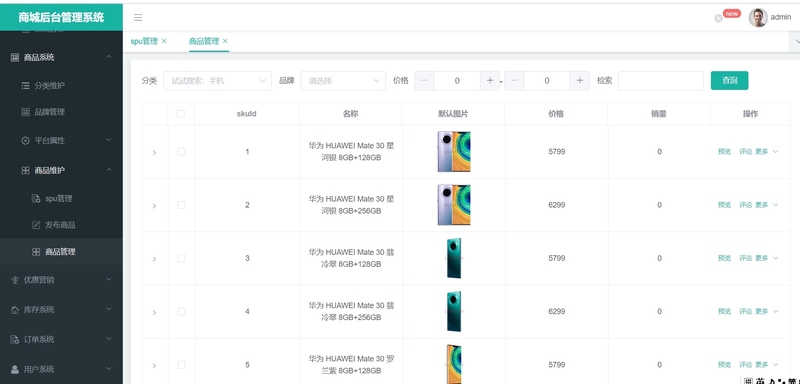Click the minimum price value field

click(457, 81)
